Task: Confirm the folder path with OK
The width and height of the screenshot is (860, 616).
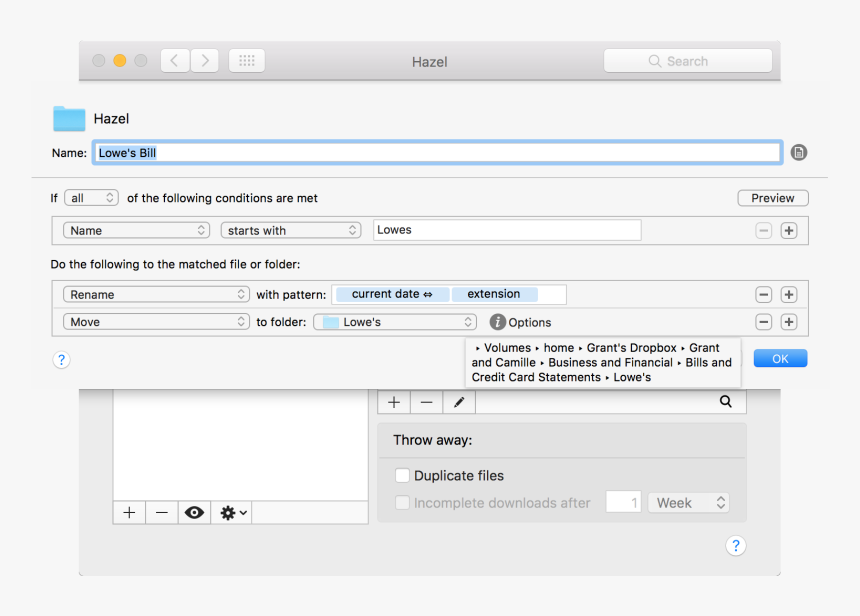Action: click(780, 358)
